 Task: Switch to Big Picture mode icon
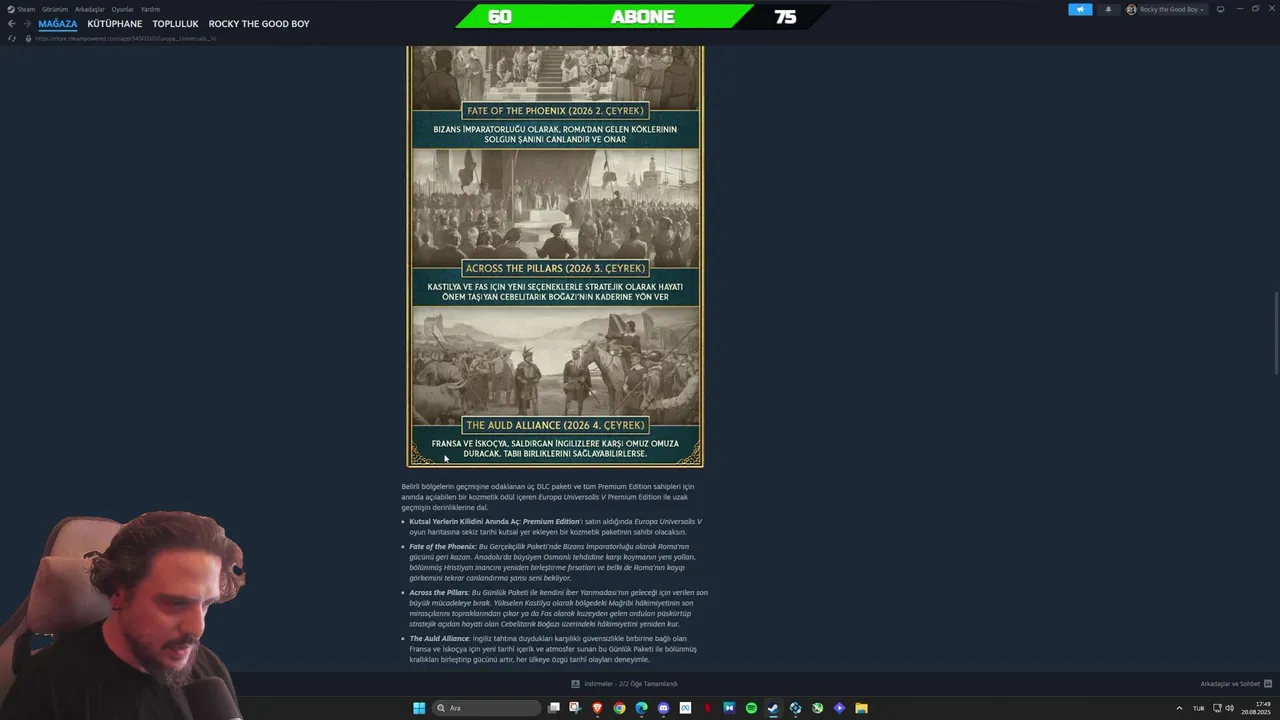click(1220, 9)
